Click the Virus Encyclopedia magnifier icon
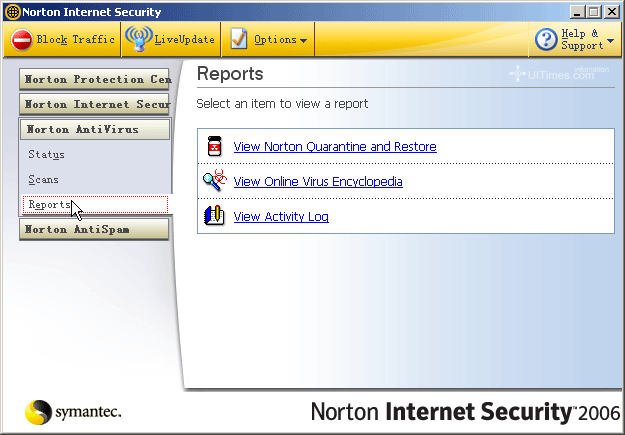The height and width of the screenshot is (435, 625). point(214,180)
